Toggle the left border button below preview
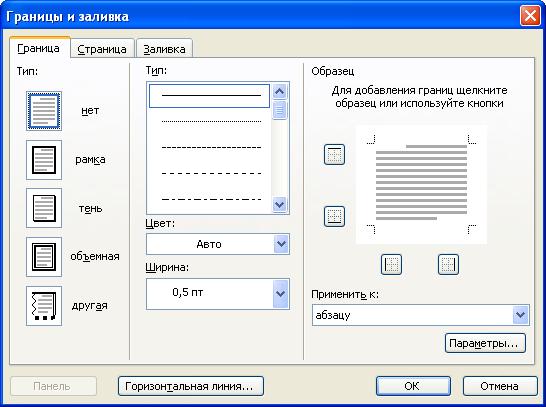This screenshot has height=407, width=546. pyautogui.click(x=391, y=264)
